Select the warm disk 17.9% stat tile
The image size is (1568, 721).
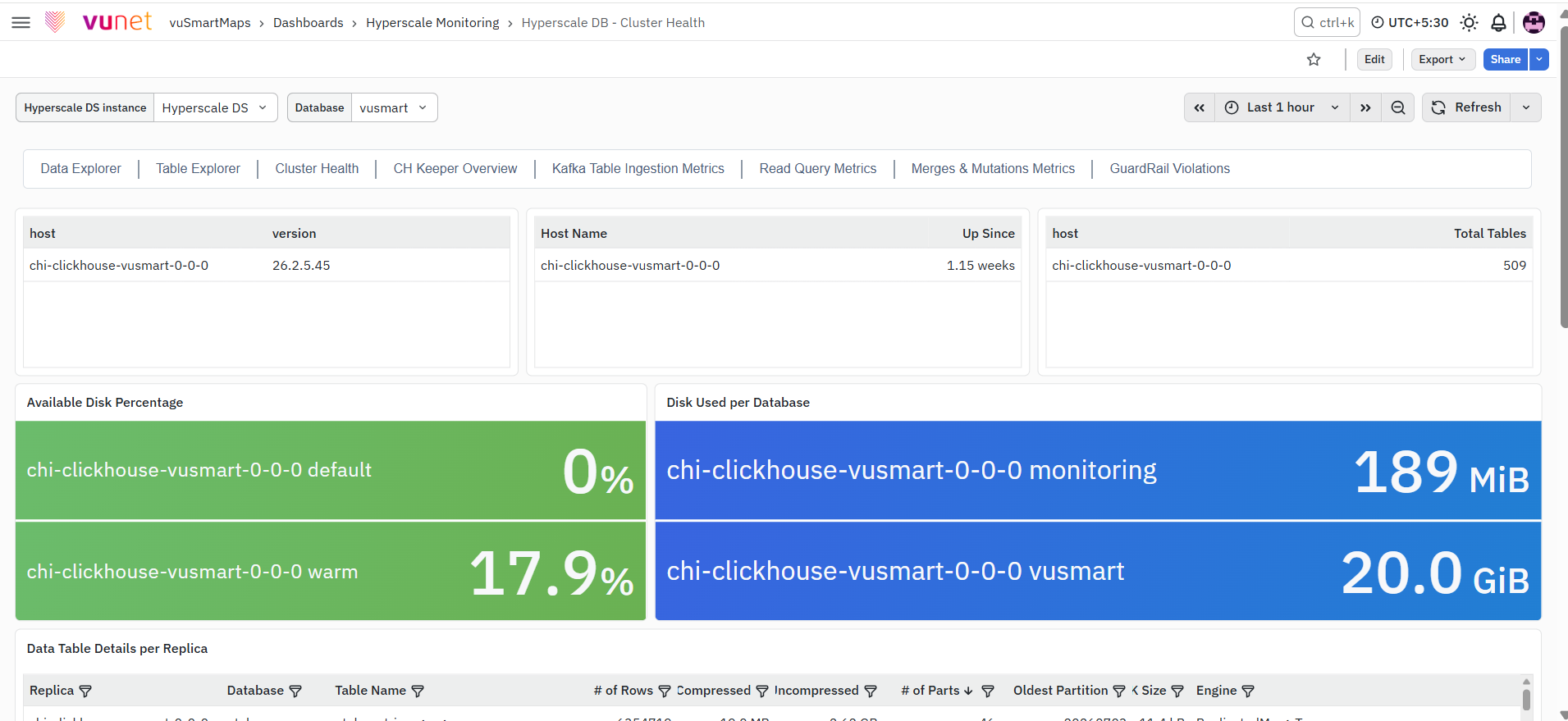(331, 571)
